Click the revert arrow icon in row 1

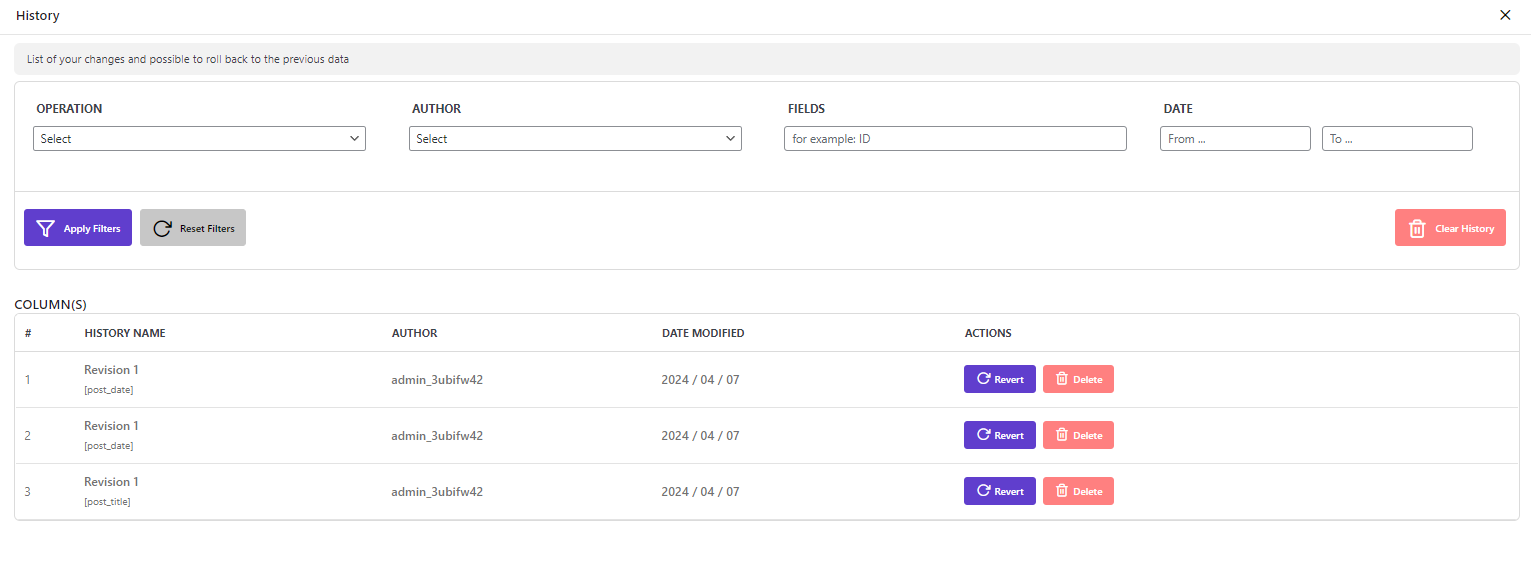pos(984,379)
